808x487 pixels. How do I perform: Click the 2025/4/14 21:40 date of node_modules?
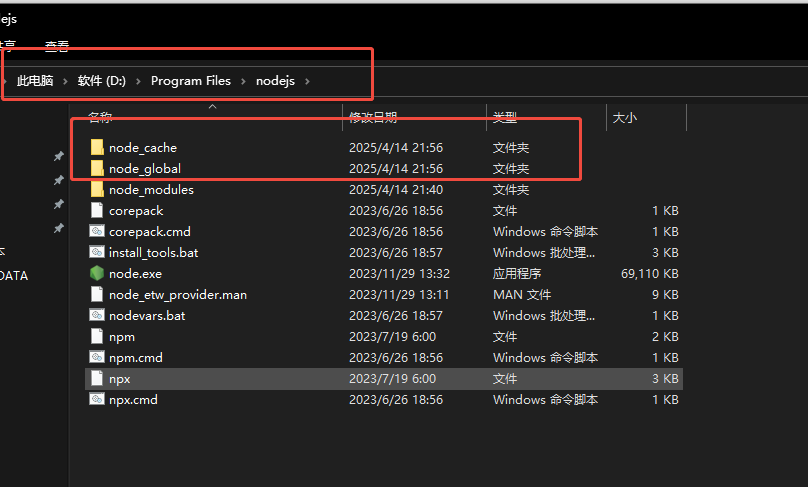396,190
